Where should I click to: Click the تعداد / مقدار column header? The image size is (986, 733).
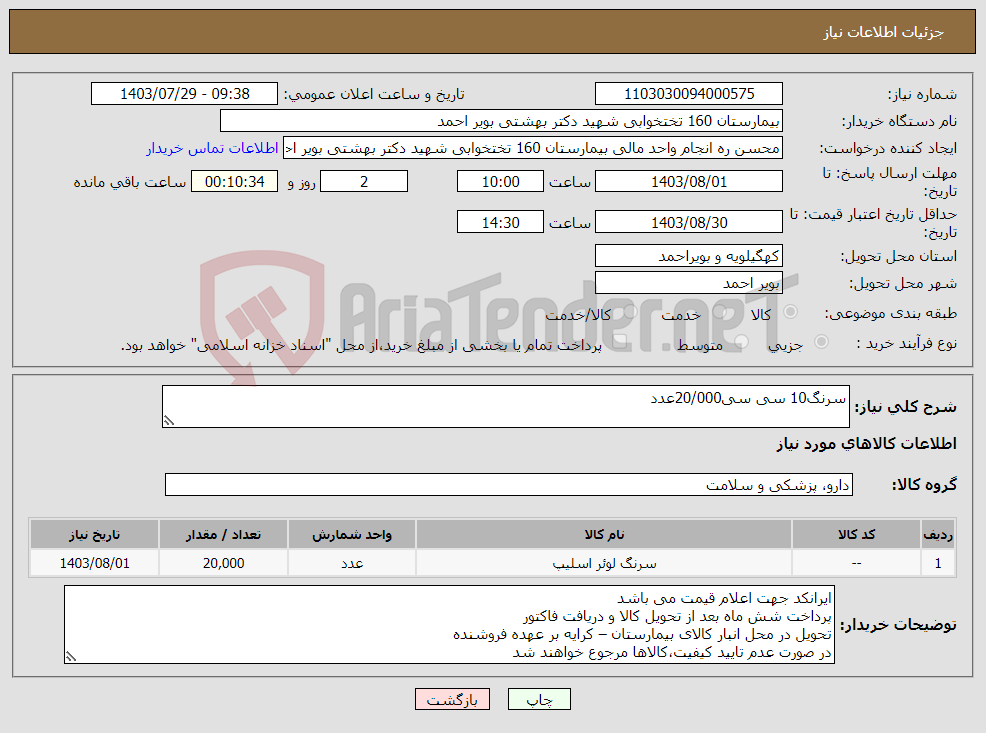pyautogui.click(x=223, y=534)
